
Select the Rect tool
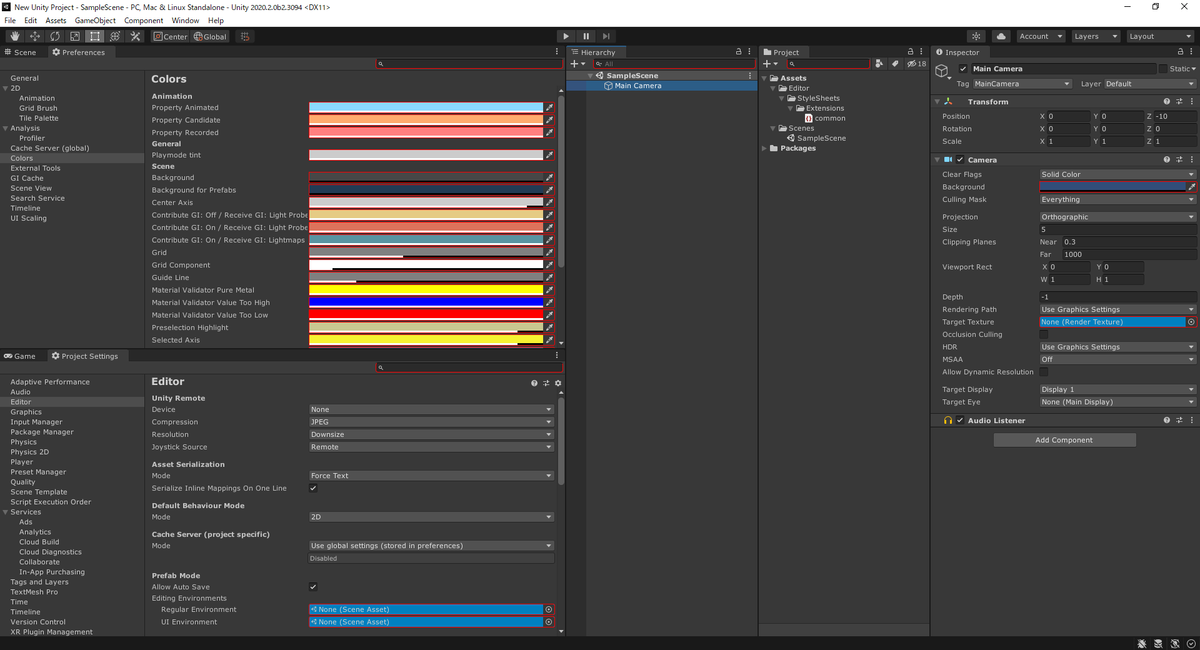pos(95,36)
